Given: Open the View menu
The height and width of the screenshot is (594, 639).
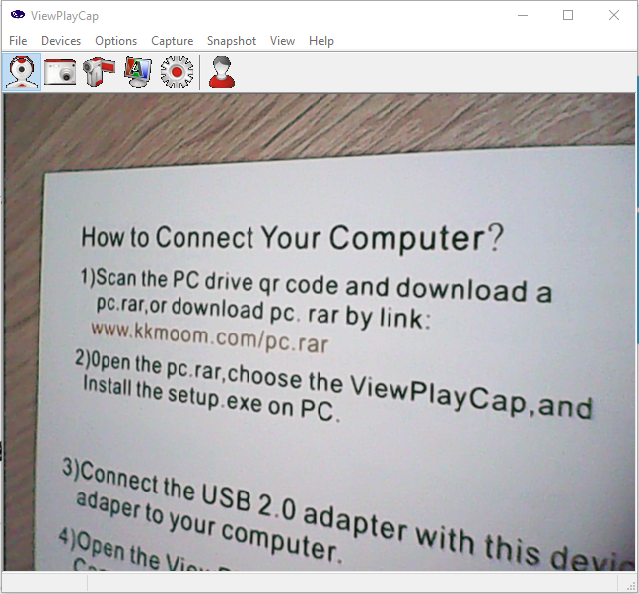Looking at the screenshot, I should 282,41.
